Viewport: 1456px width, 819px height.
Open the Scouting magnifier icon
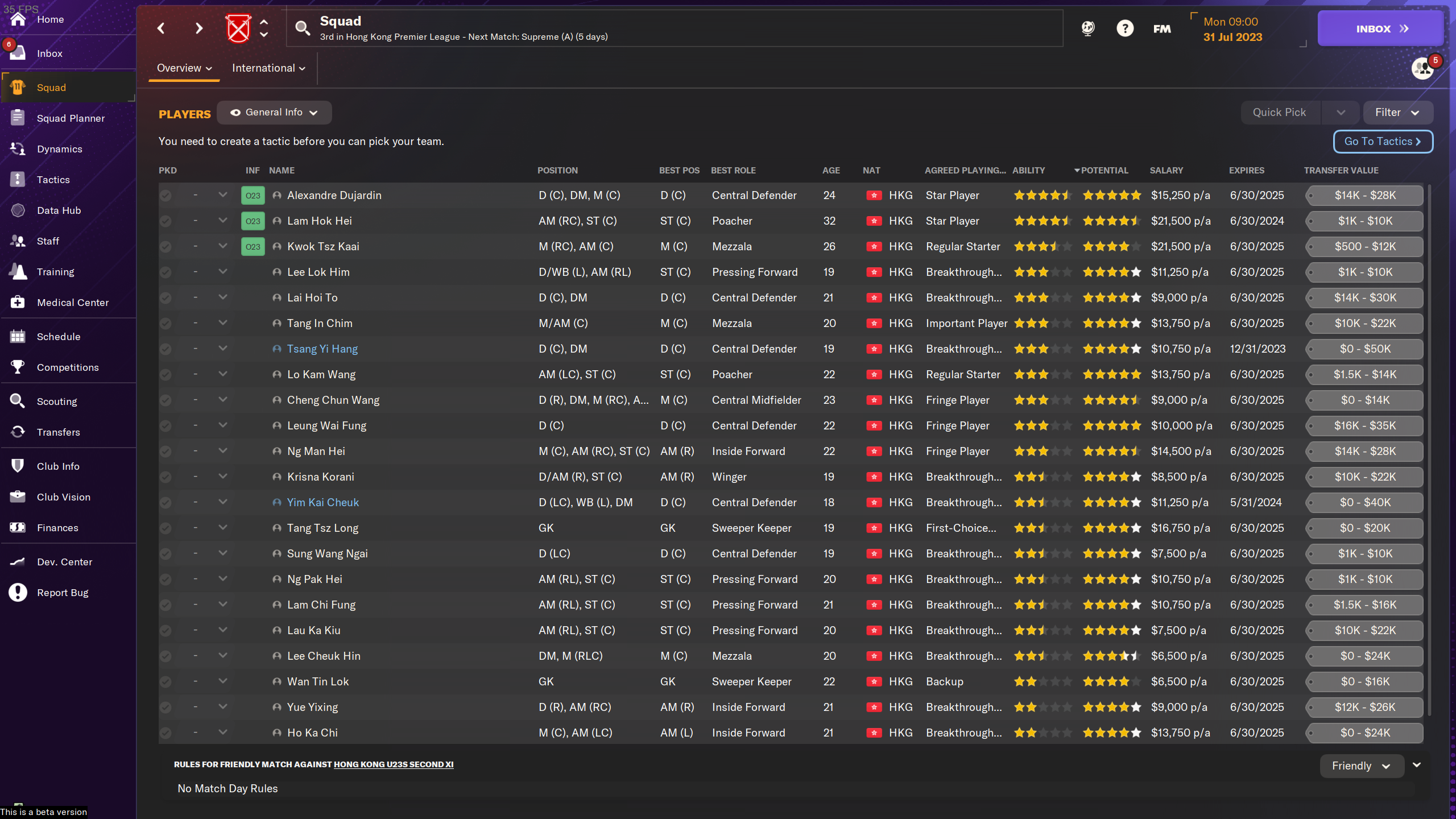coord(18,401)
